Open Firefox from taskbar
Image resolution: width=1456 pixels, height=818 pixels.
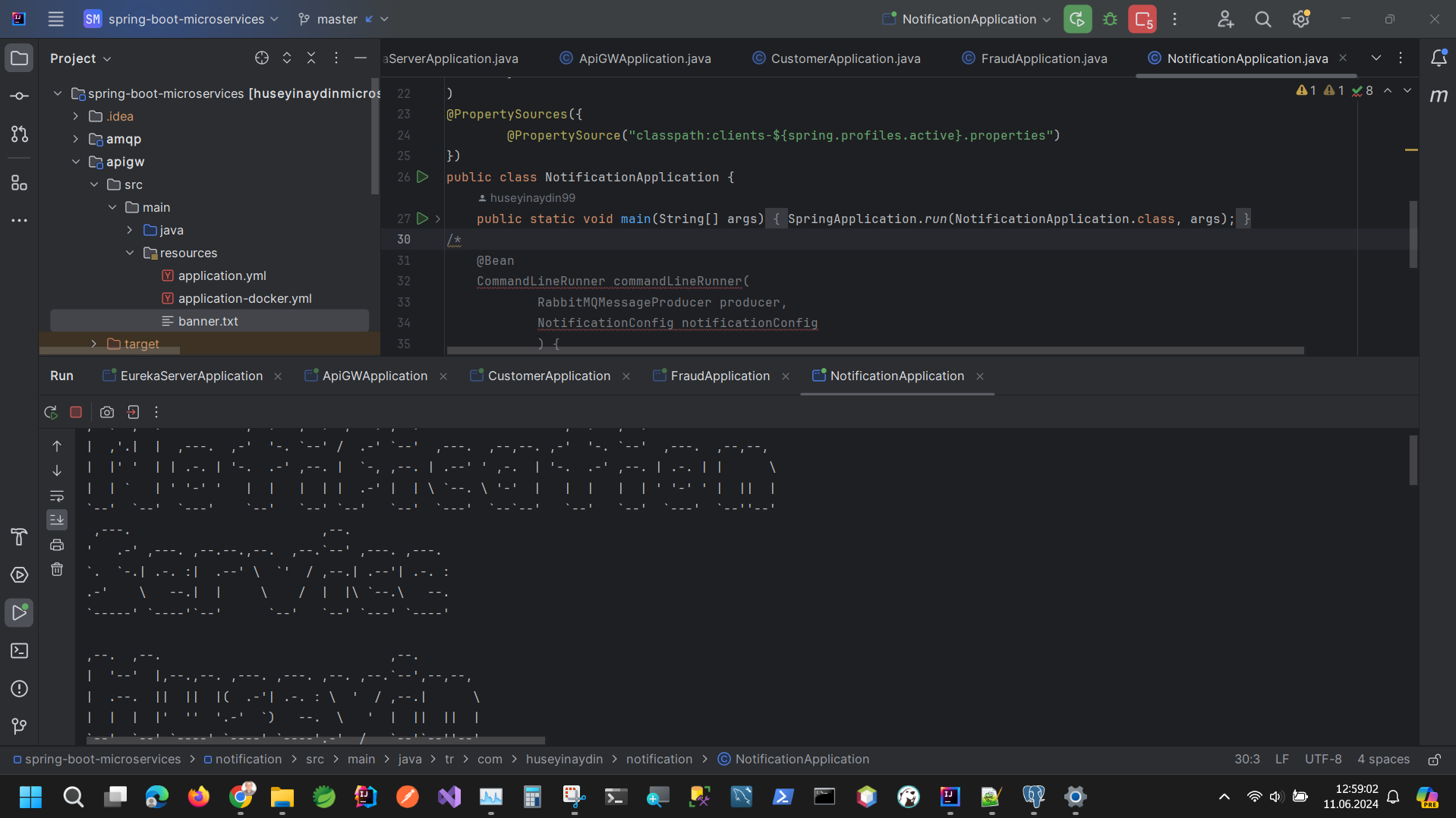point(199,797)
